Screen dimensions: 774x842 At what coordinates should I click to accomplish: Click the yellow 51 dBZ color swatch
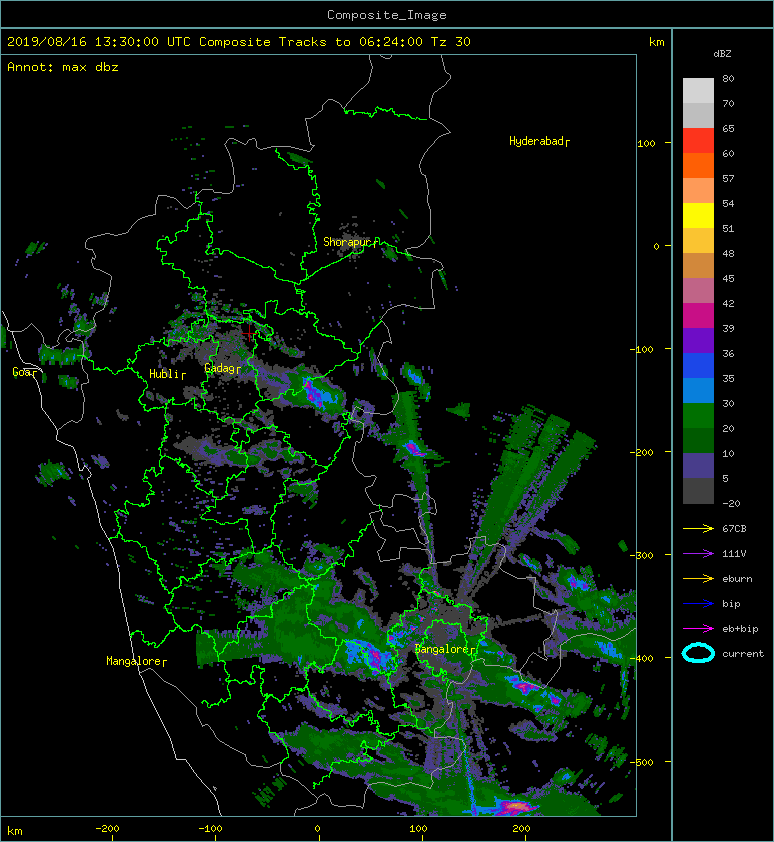pyautogui.click(x=698, y=216)
